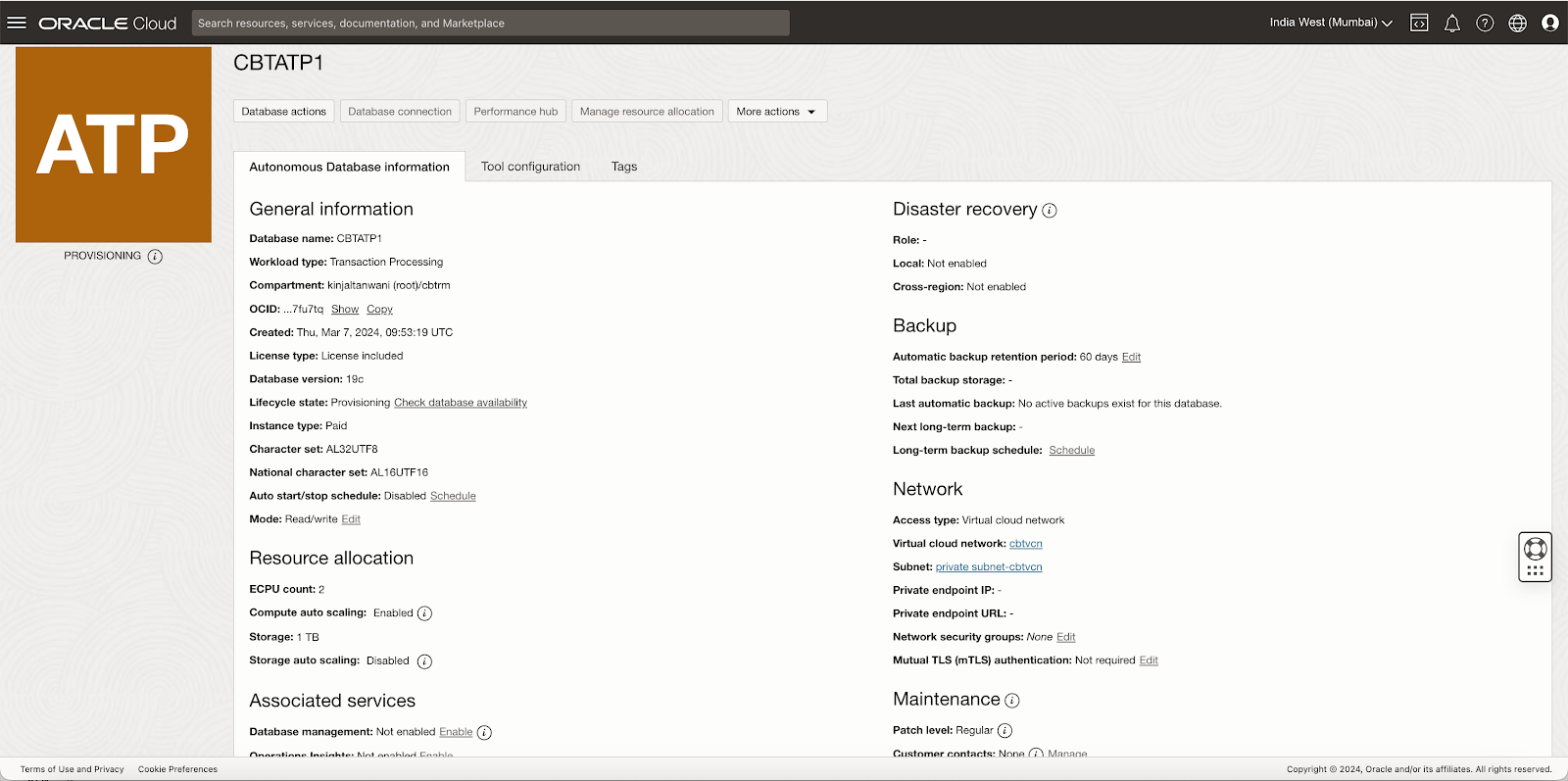The width and height of the screenshot is (1568, 781).
Task: Click the Database actions button
Action: click(284, 112)
